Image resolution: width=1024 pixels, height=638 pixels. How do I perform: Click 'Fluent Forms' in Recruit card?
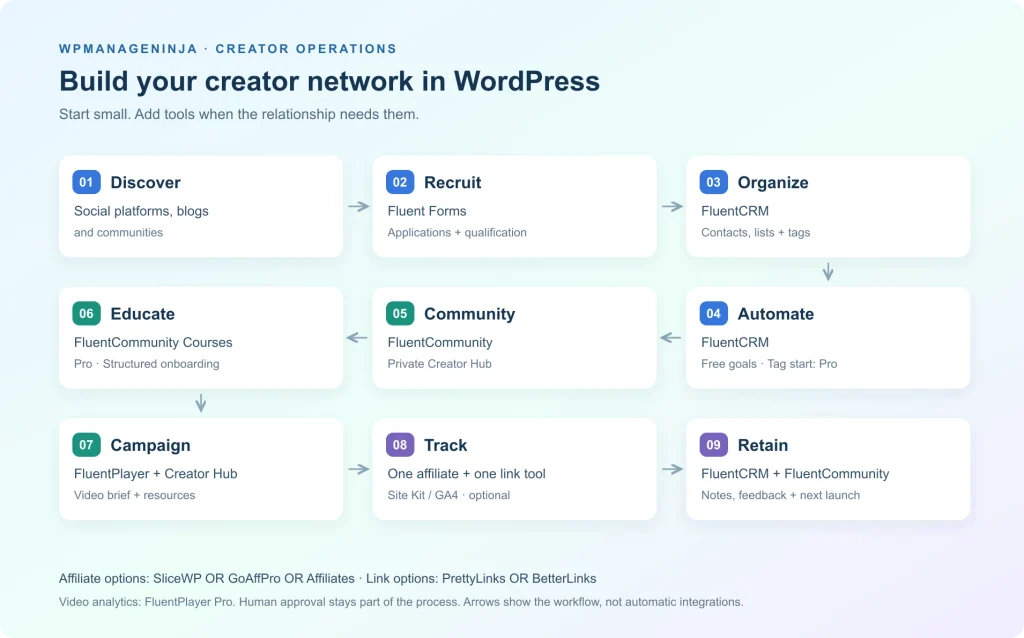point(426,211)
